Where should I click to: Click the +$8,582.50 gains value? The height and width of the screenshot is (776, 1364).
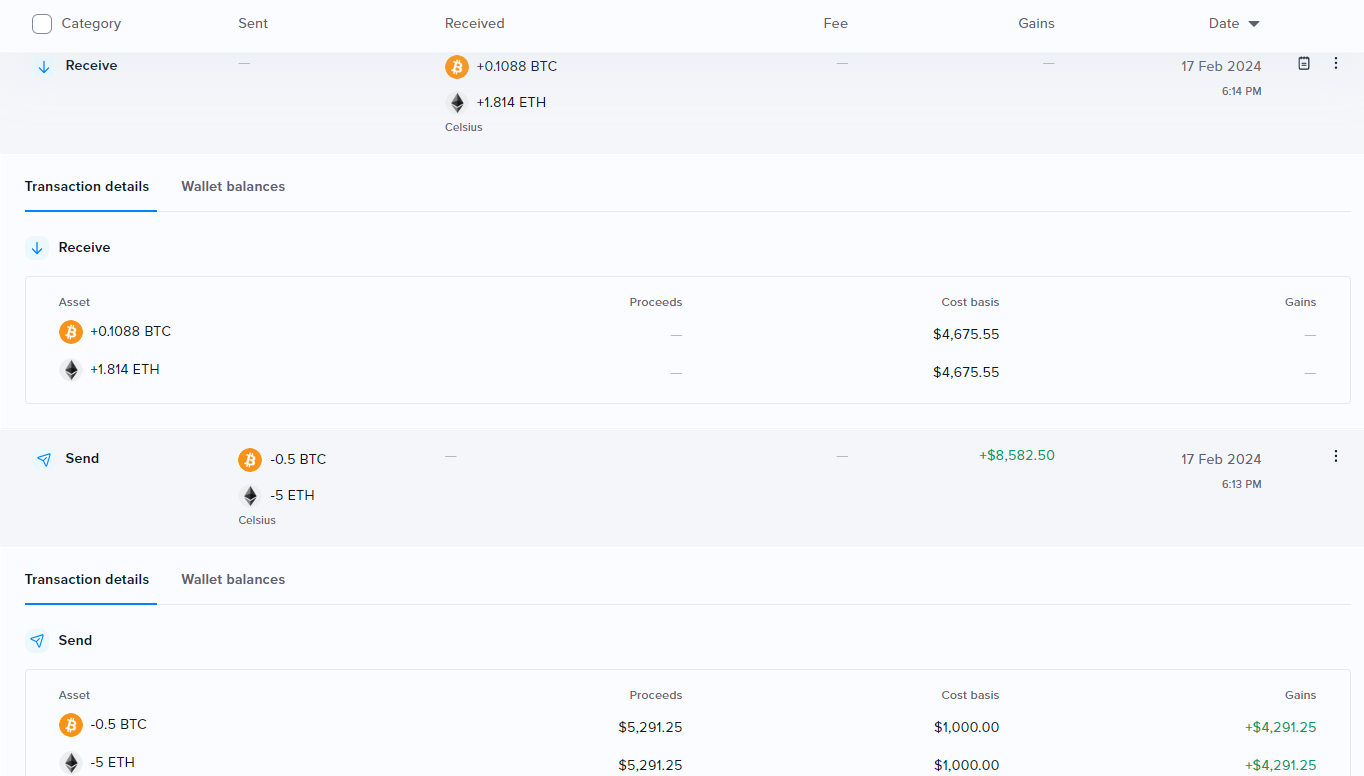coord(1016,456)
